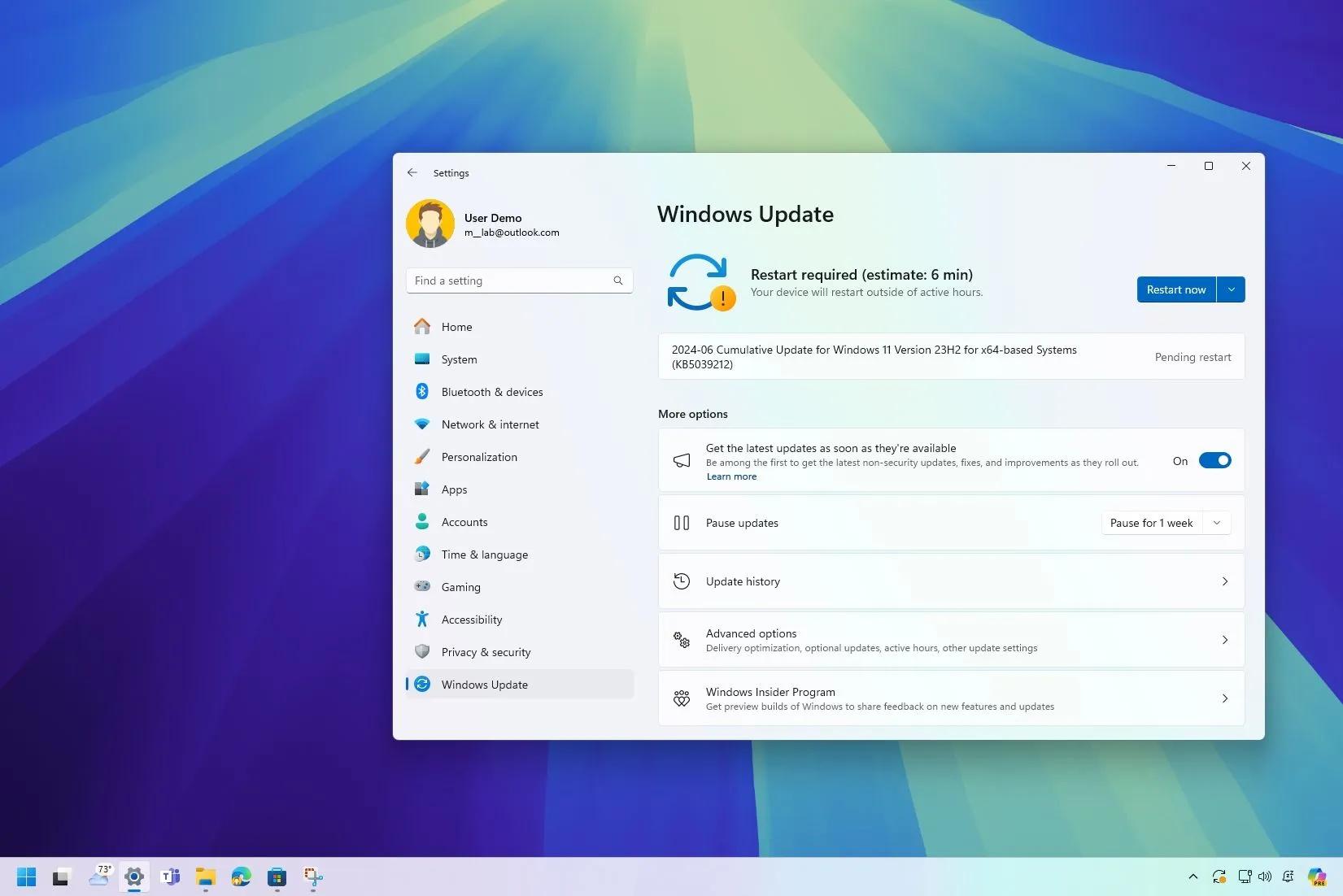Click the network tray icon
The image size is (1343, 896).
1245,876
